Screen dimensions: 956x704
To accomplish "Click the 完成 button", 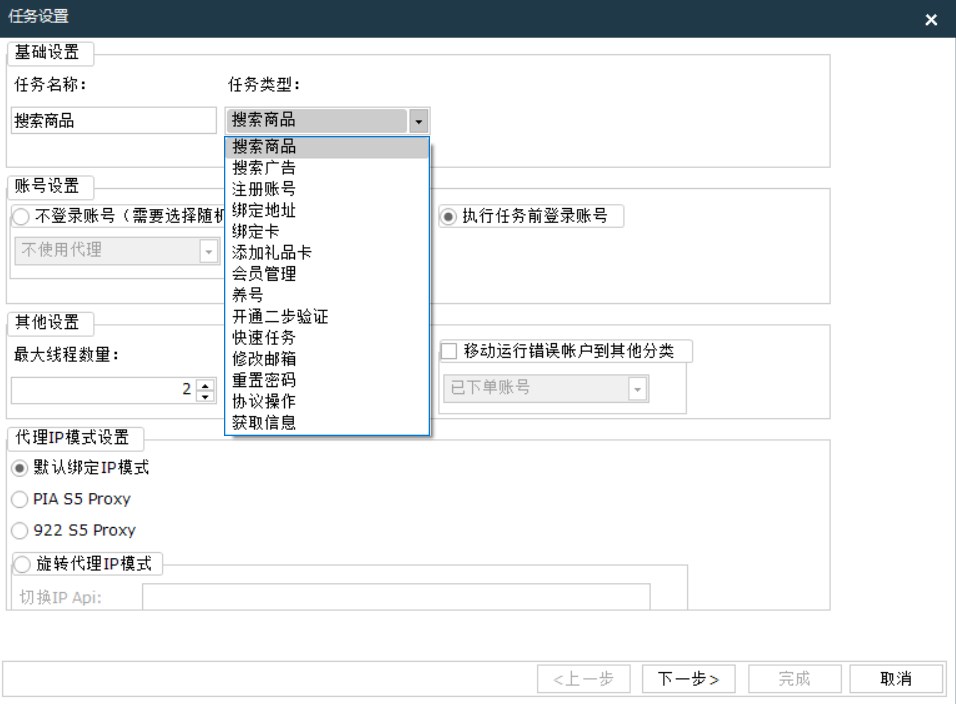I will pyautogui.click(x=794, y=678).
